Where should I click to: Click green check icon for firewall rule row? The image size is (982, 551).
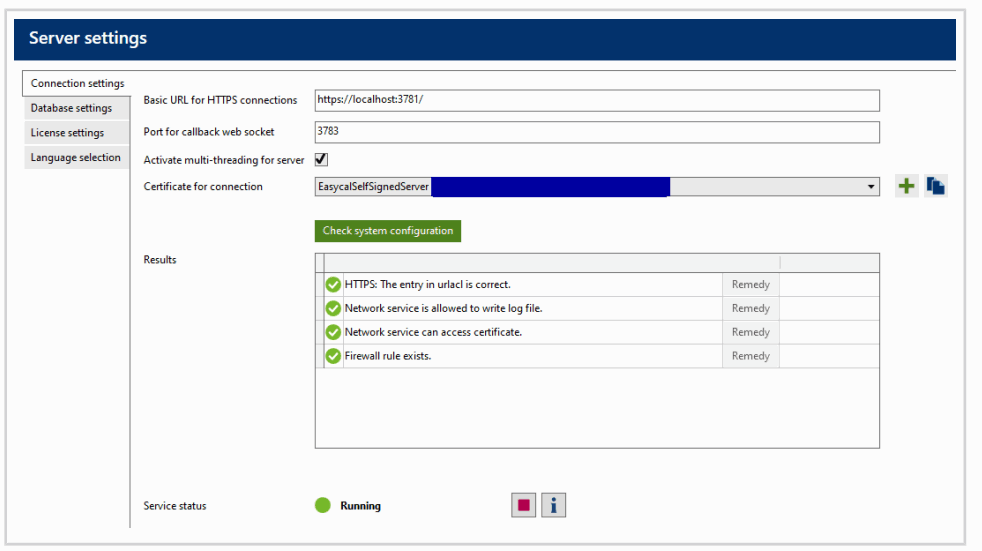tap(333, 356)
